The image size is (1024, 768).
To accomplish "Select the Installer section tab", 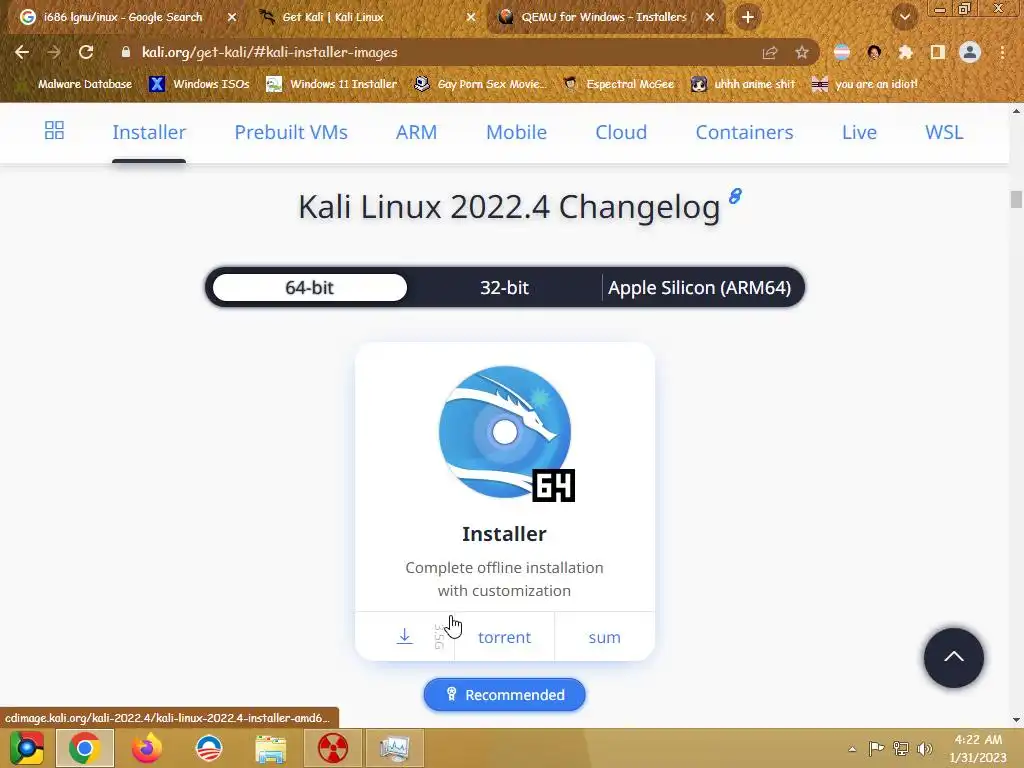I will click(x=149, y=132).
